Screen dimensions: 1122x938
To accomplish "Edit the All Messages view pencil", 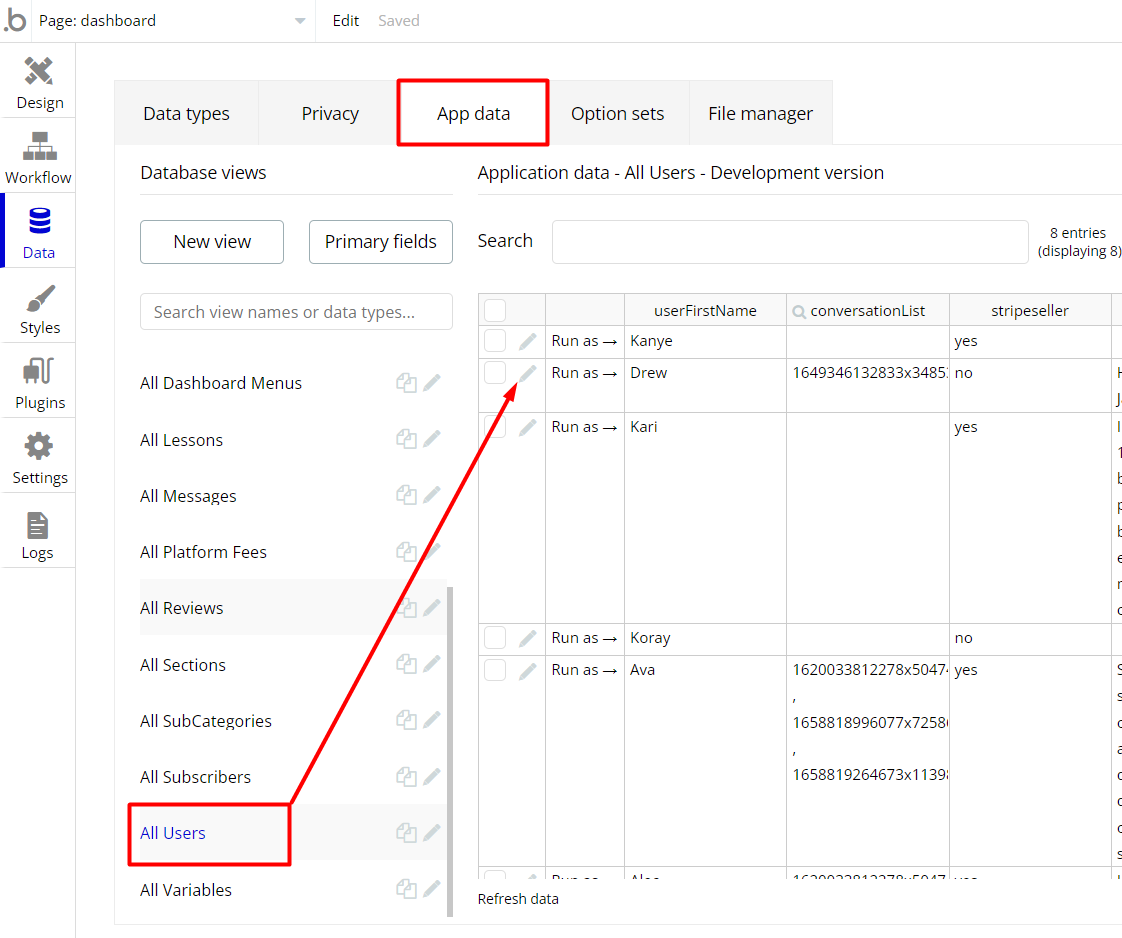I will click(x=431, y=495).
